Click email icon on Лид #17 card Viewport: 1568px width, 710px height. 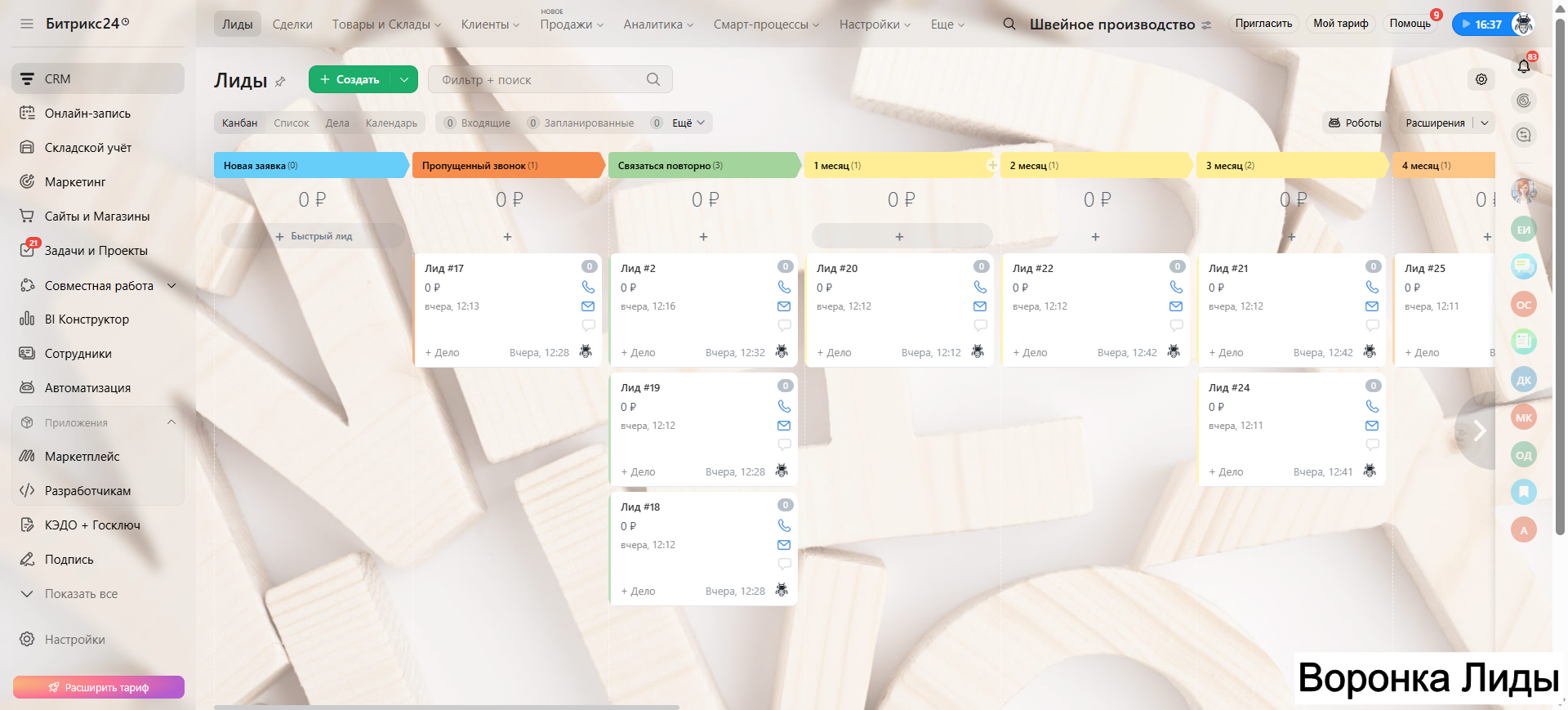(x=588, y=306)
